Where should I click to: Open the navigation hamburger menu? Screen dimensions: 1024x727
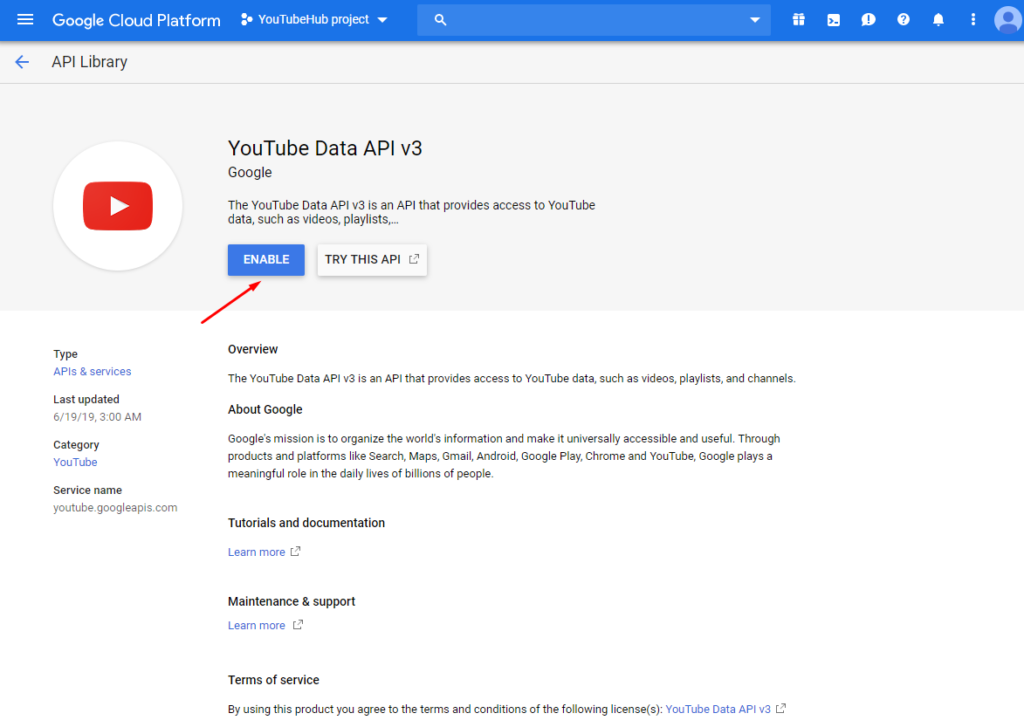pyautogui.click(x=25, y=19)
